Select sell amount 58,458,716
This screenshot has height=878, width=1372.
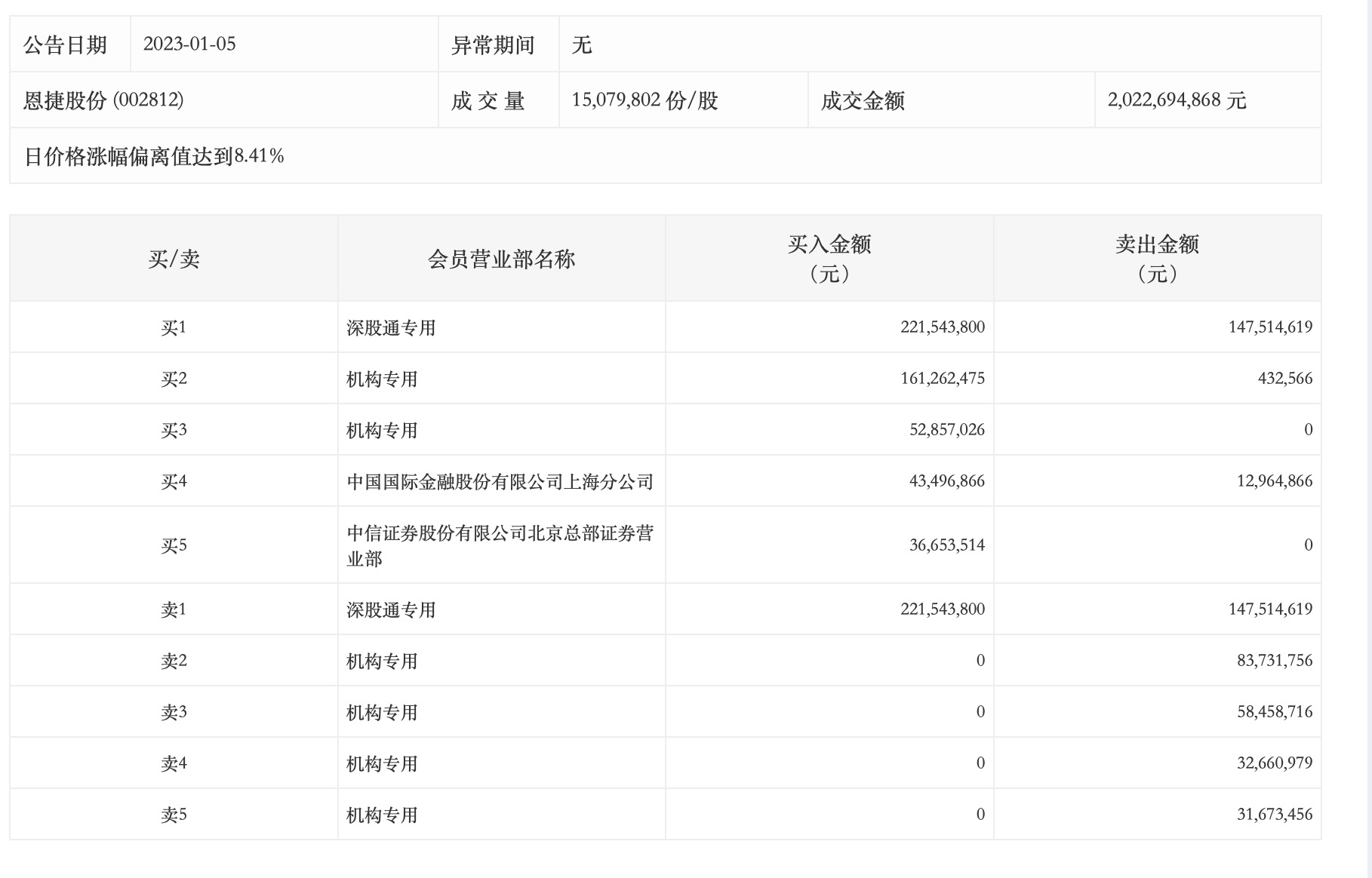[1275, 711]
